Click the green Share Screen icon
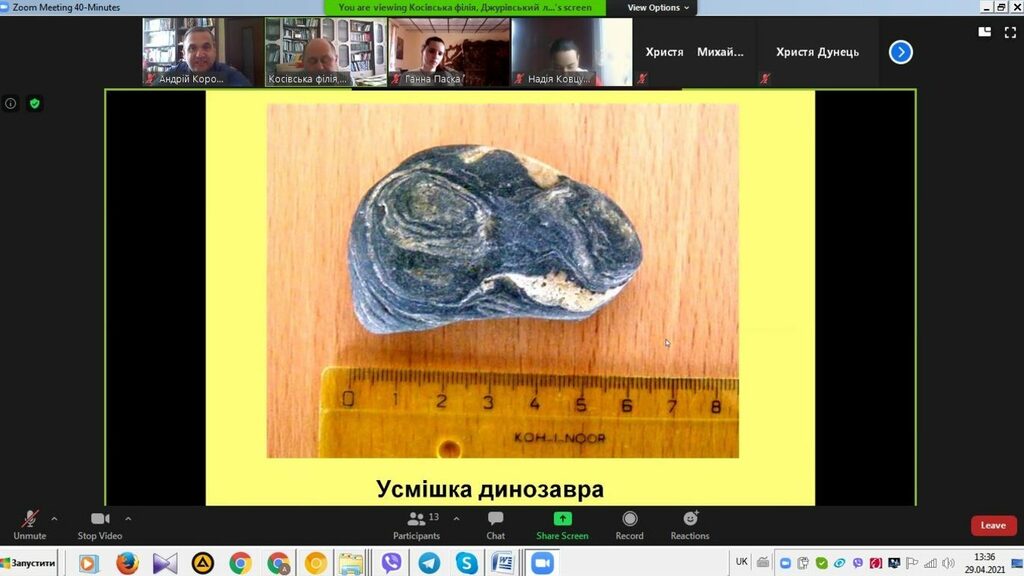This screenshot has width=1024, height=576. (562, 519)
